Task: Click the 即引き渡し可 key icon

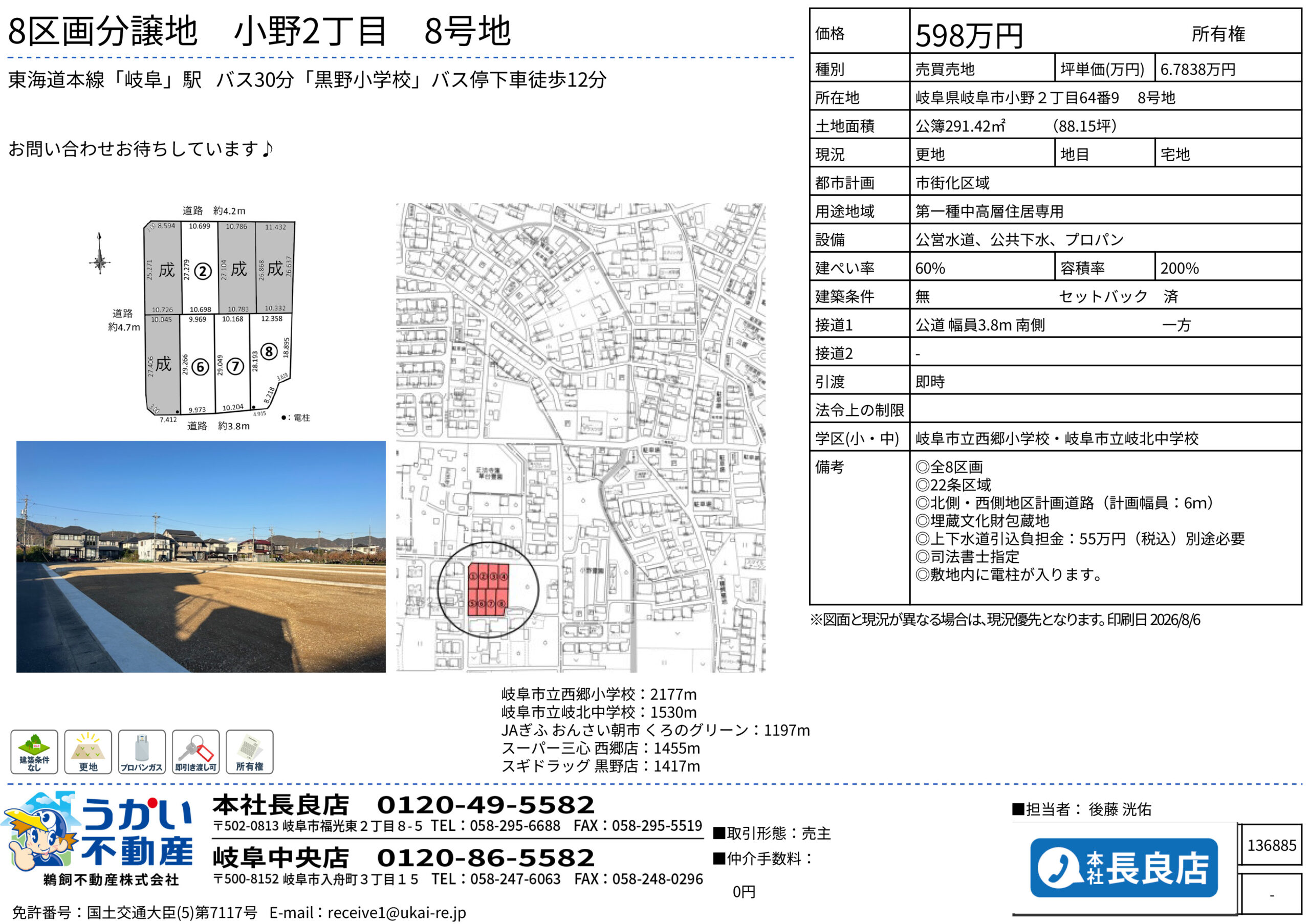Action: [195, 752]
